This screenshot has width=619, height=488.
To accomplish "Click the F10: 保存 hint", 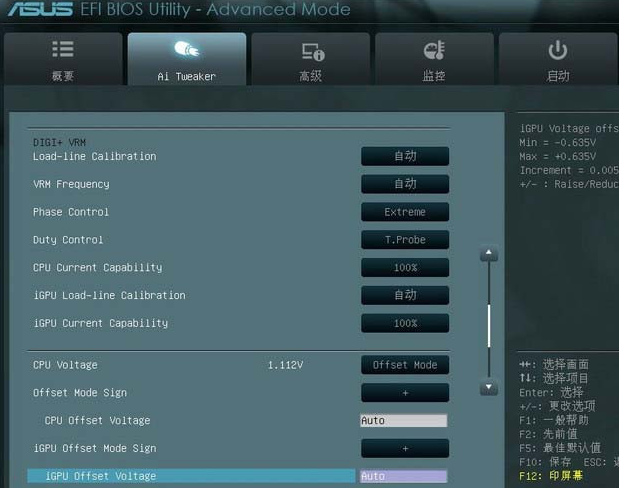I will [545, 462].
